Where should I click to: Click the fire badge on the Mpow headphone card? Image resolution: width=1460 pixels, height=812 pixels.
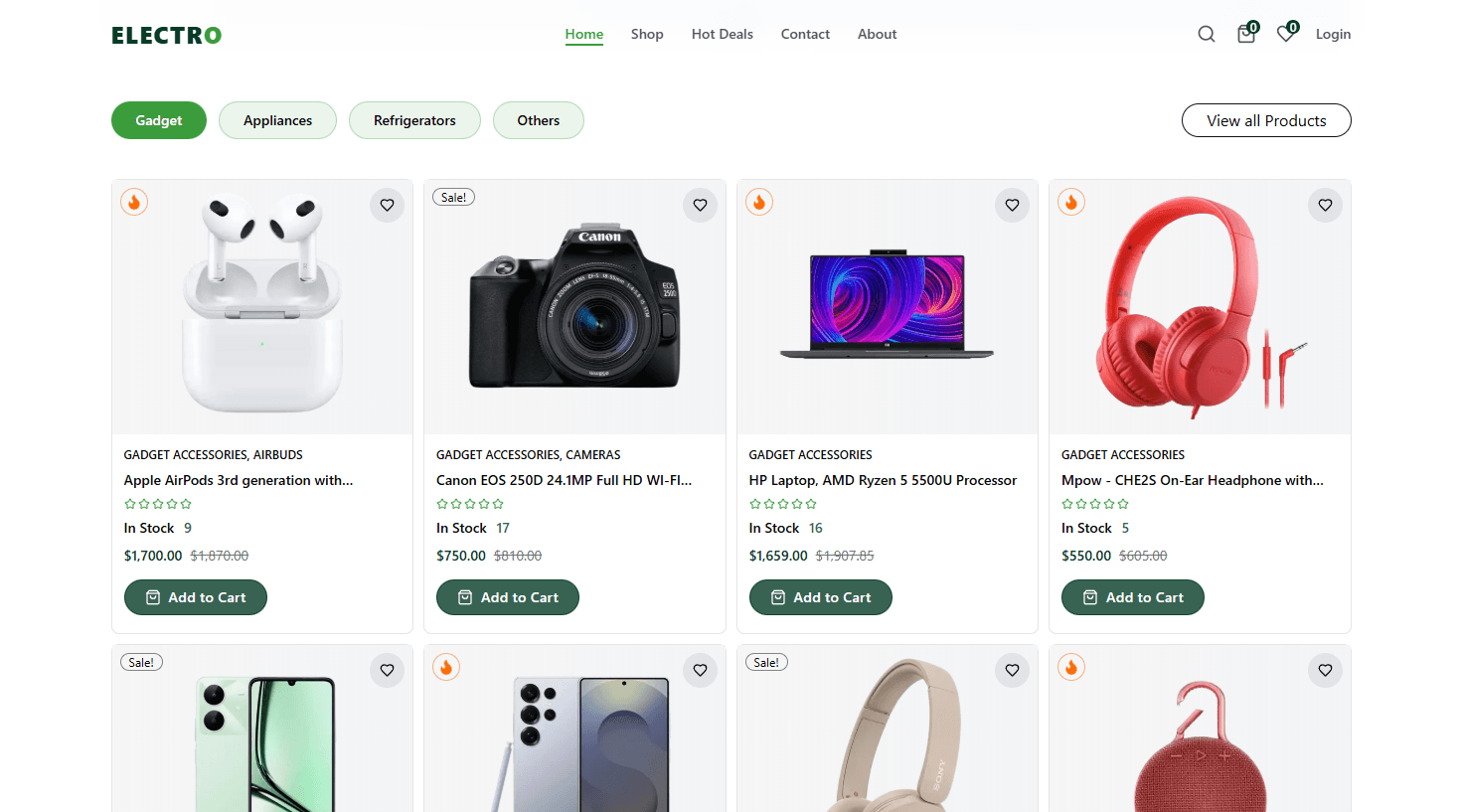click(x=1070, y=202)
